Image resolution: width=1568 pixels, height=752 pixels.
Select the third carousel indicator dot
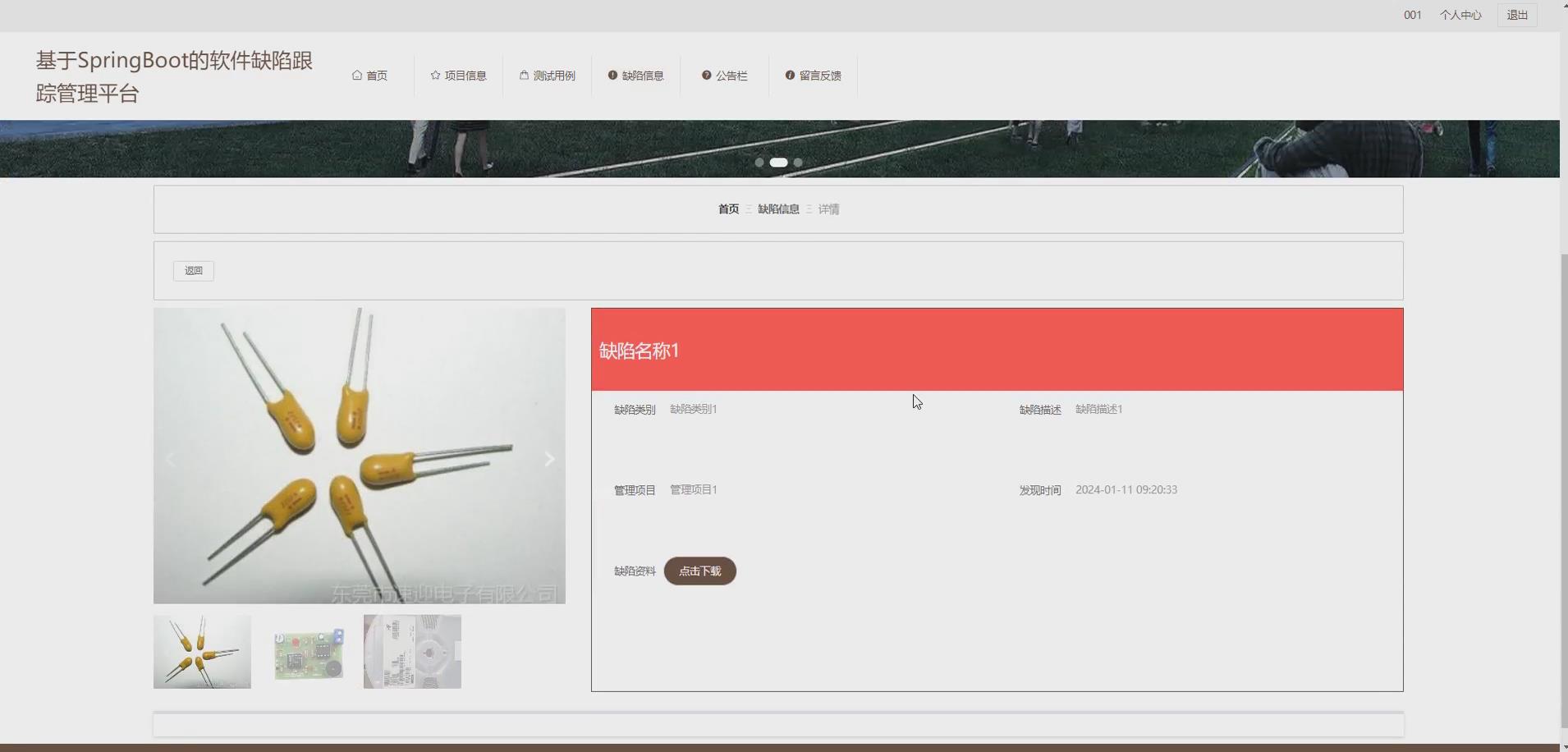(x=798, y=163)
